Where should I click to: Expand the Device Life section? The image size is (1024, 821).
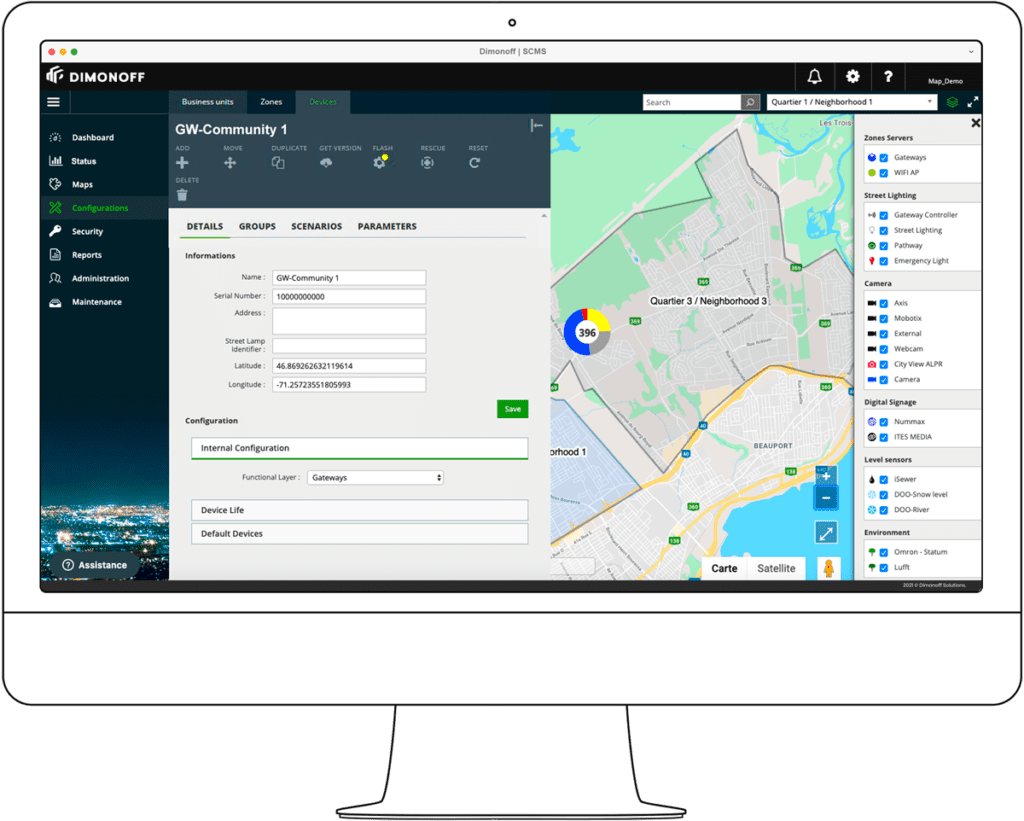click(x=359, y=510)
